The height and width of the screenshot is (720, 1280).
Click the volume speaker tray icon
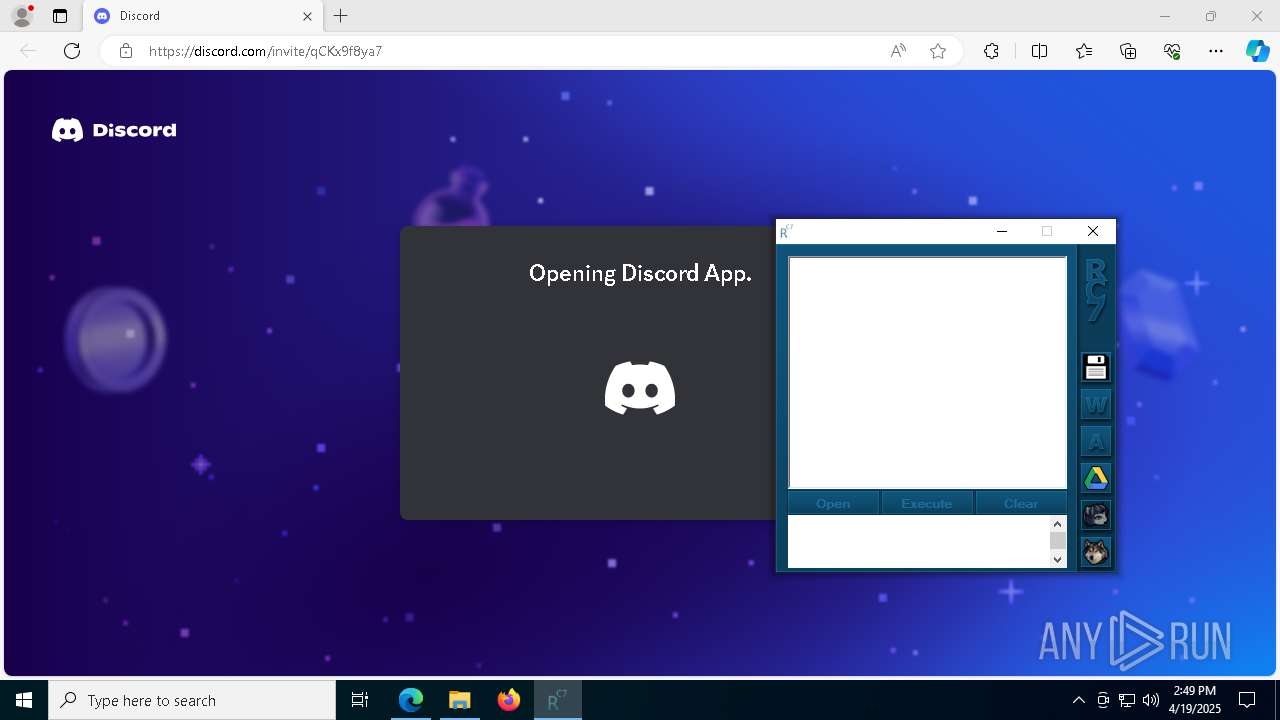[1151, 700]
